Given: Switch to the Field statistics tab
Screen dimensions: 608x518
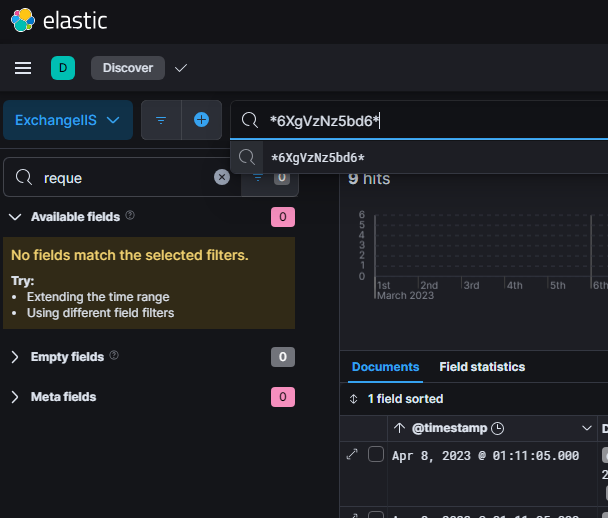Looking at the screenshot, I should click(x=482, y=367).
